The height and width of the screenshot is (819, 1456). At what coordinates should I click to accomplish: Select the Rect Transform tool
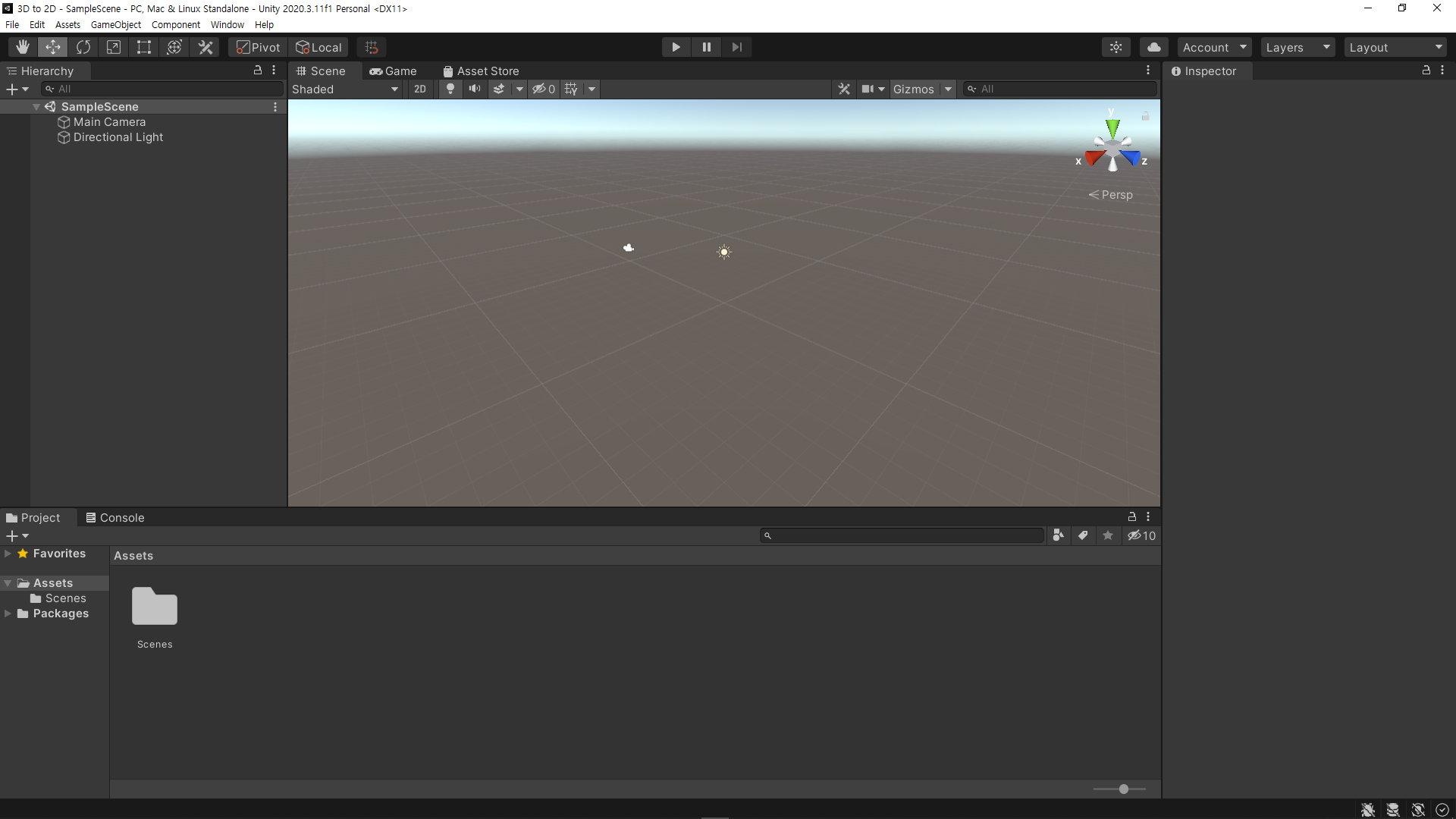144,47
